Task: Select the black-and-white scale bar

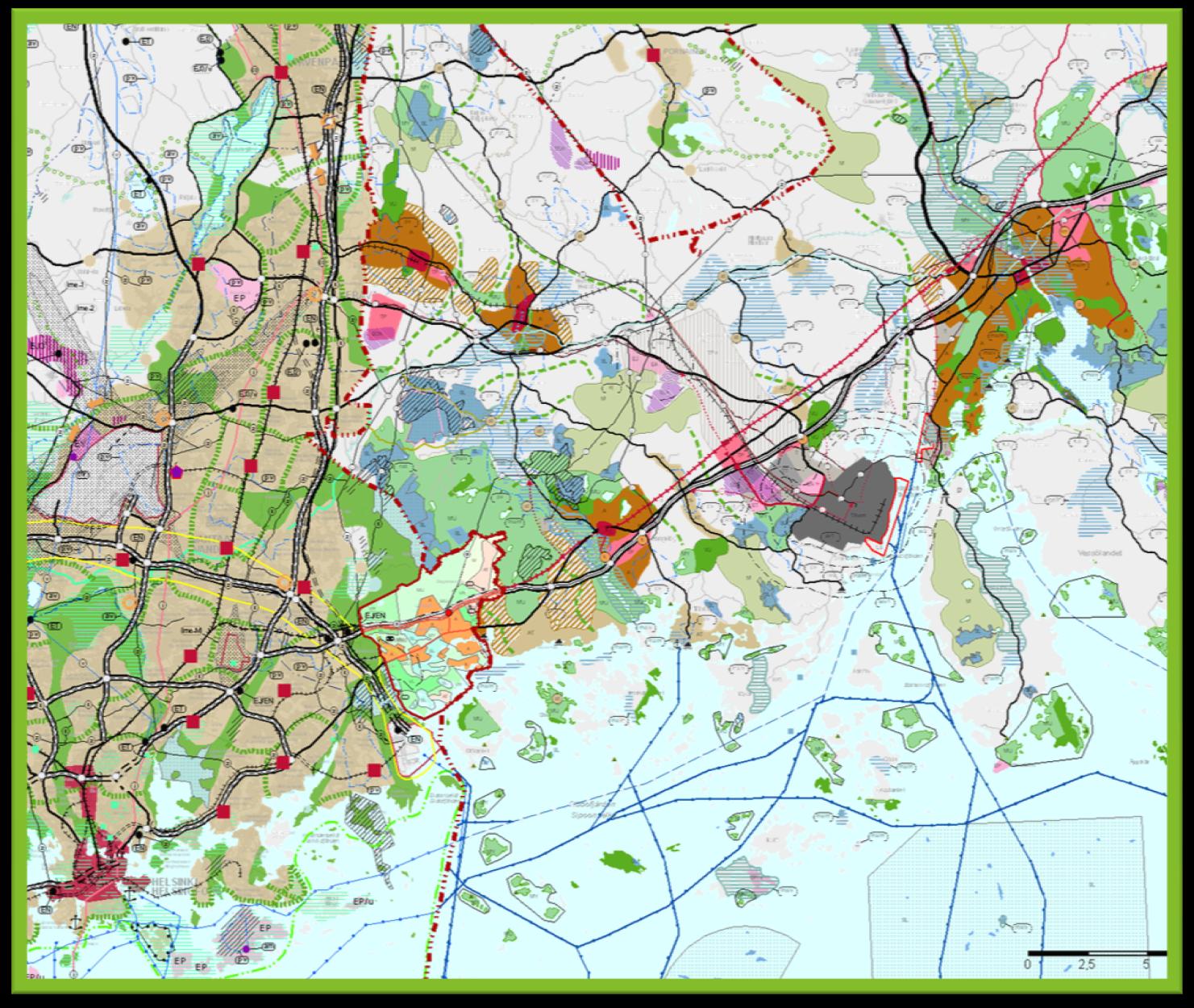Action: 1097,953
